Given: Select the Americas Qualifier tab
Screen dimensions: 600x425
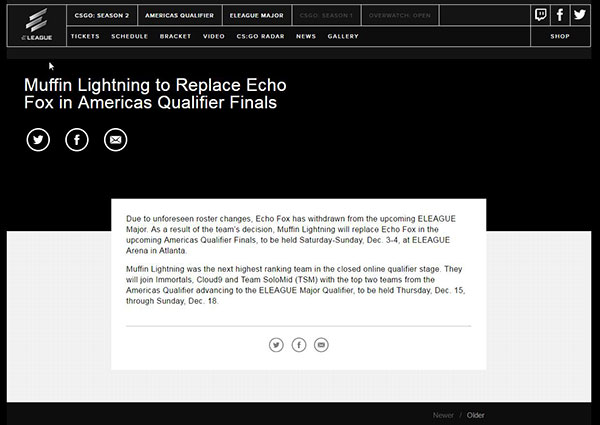Looking at the screenshot, I should pos(178,16).
